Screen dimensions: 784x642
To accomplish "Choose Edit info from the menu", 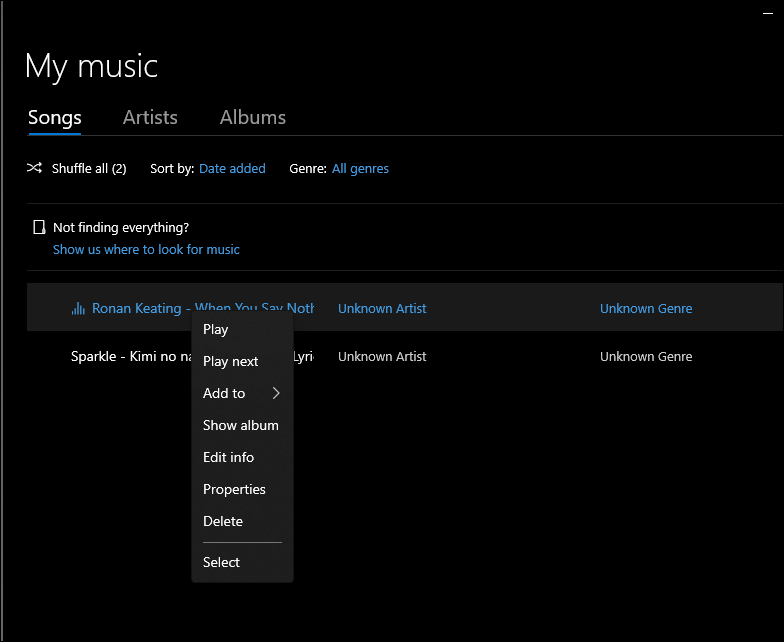I will pyautogui.click(x=229, y=457).
